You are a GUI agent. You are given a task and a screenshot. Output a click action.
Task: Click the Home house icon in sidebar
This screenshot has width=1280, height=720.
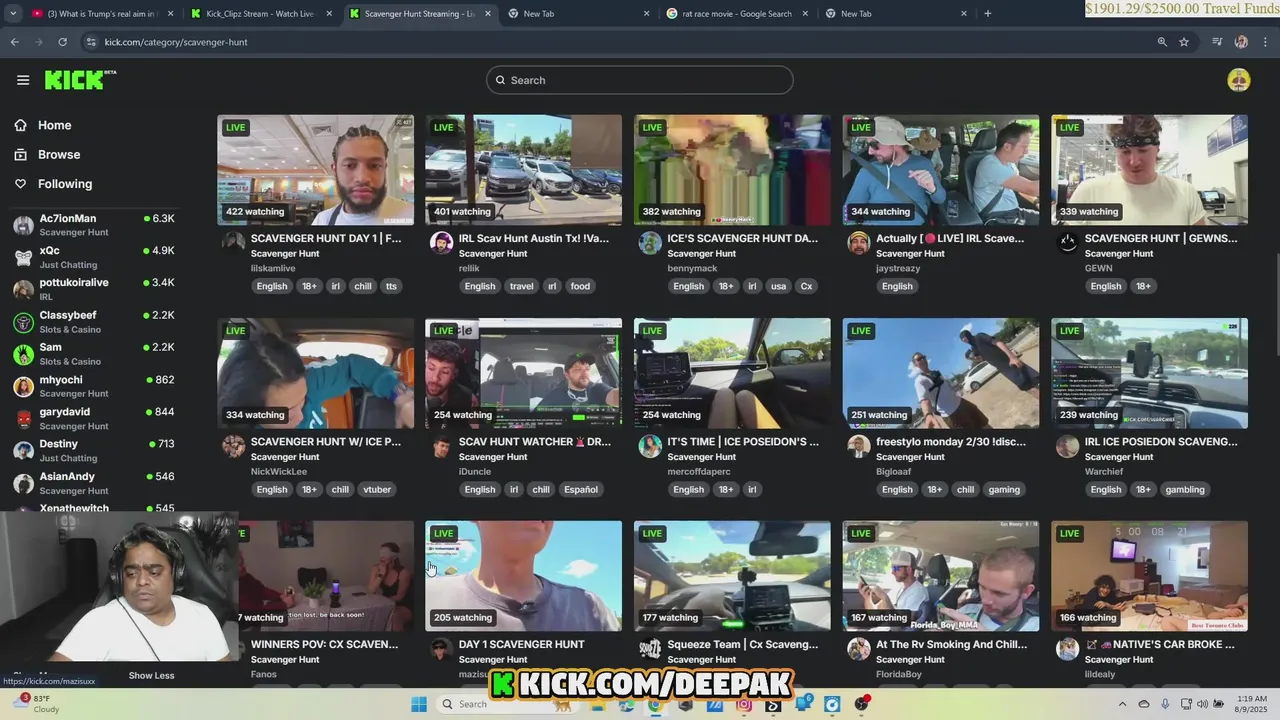[20, 125]
